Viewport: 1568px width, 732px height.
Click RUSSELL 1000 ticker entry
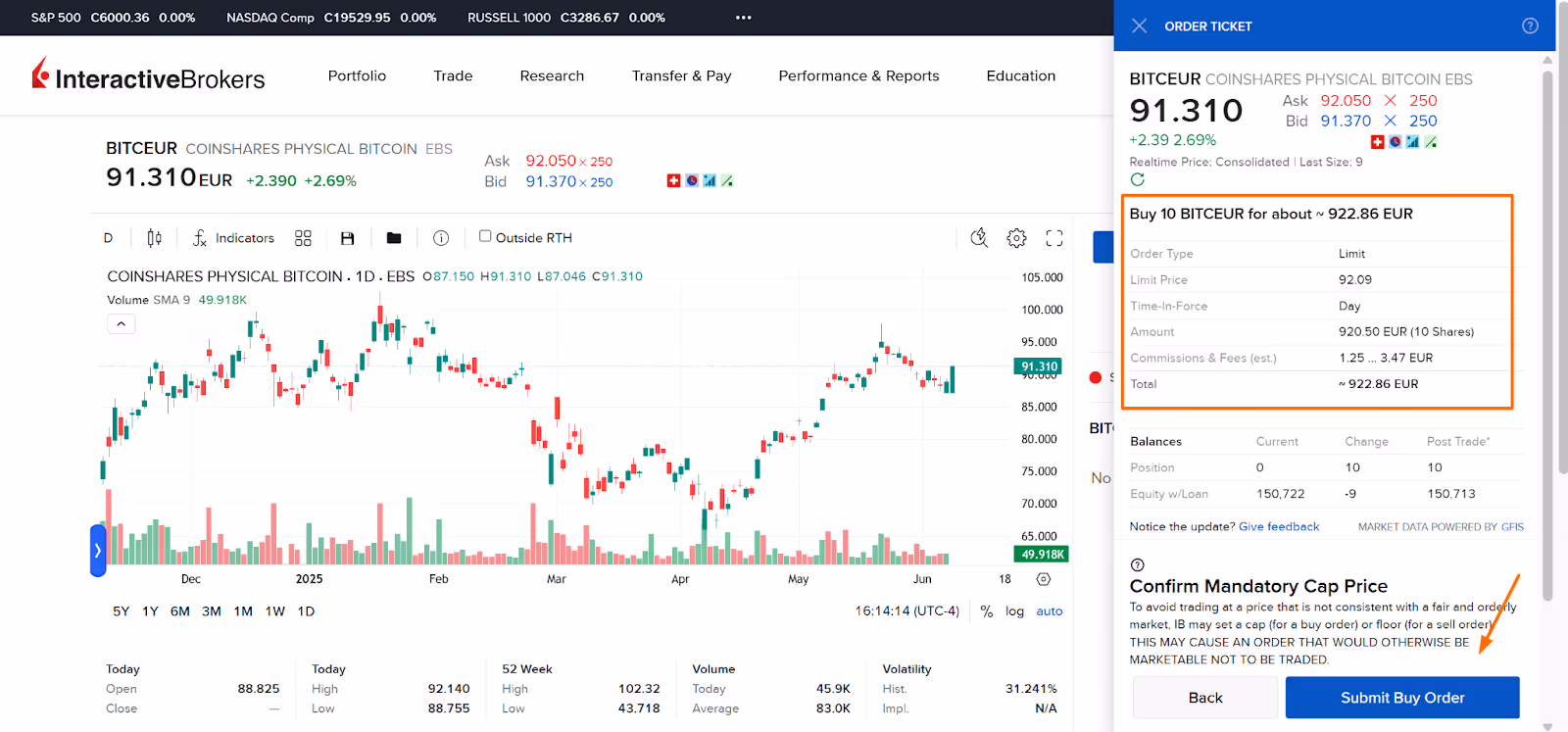pyautogui.click(x=566, y=18)
